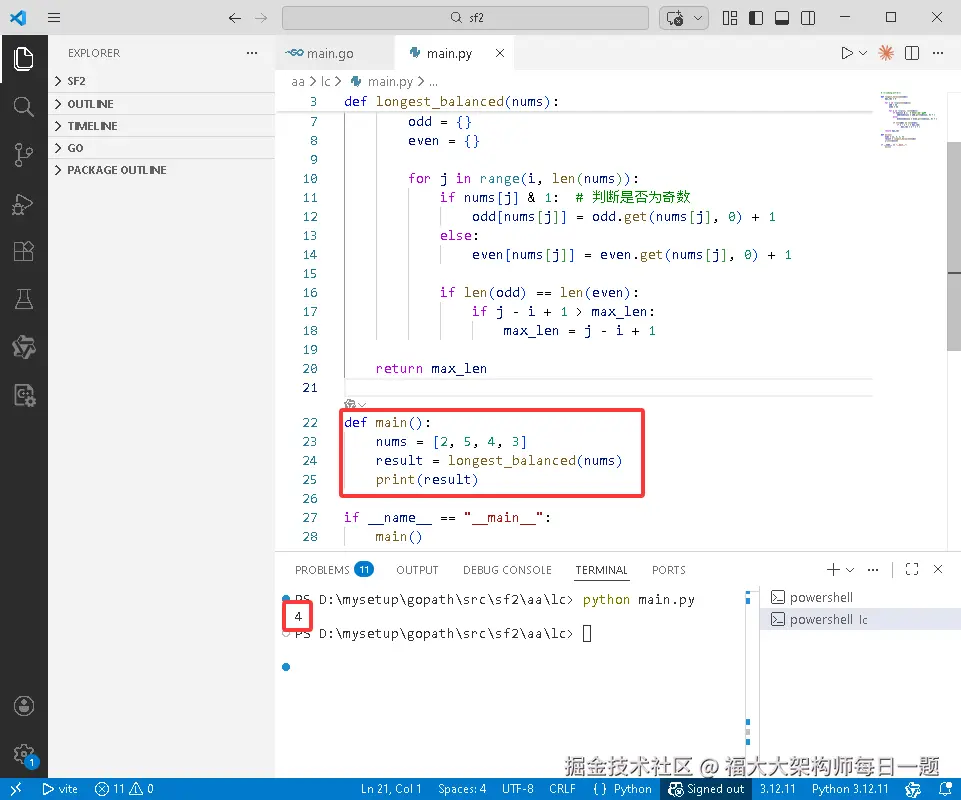Open errors and warnings count in status bar
The height and width of the screenshot is (800, 961).
tap(124, 789)
